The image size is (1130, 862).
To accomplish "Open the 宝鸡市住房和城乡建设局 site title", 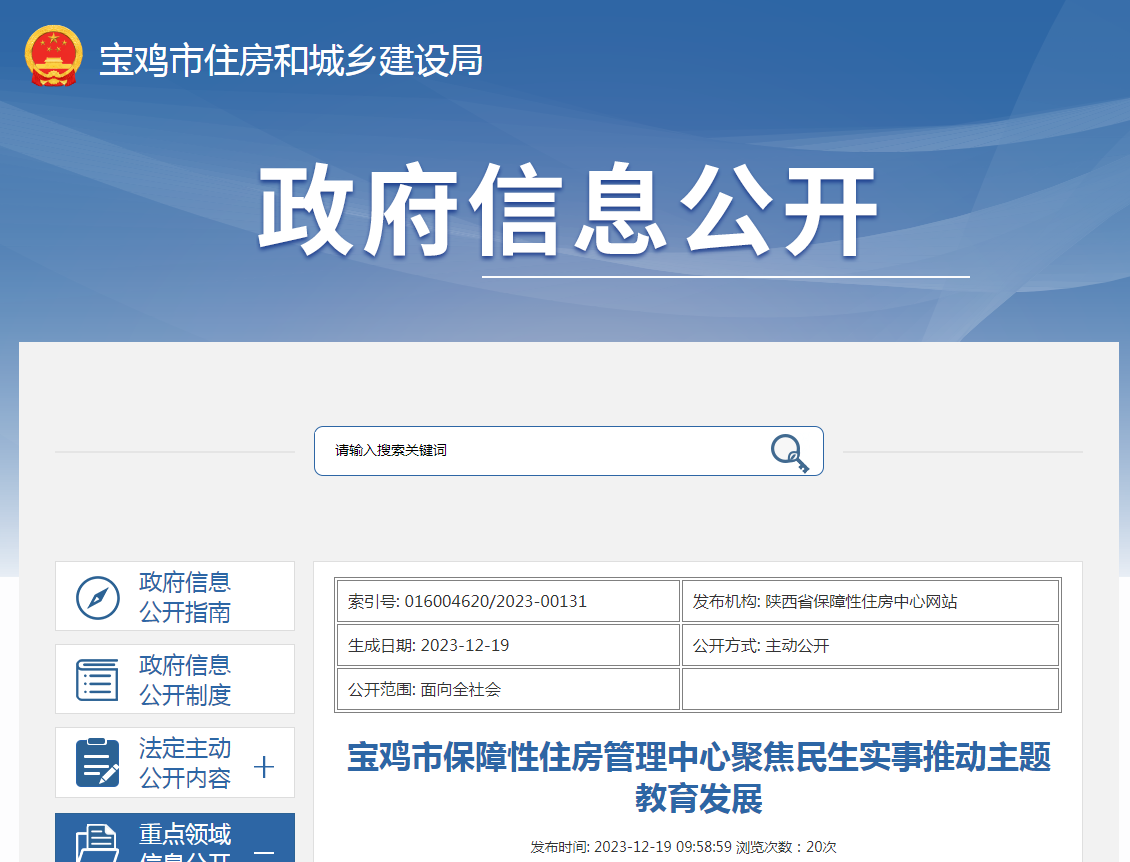I will (290, 61).
